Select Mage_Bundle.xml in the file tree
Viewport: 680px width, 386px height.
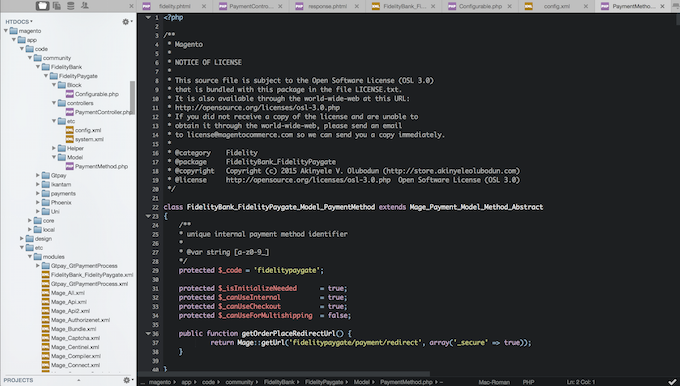click(74, 329)
